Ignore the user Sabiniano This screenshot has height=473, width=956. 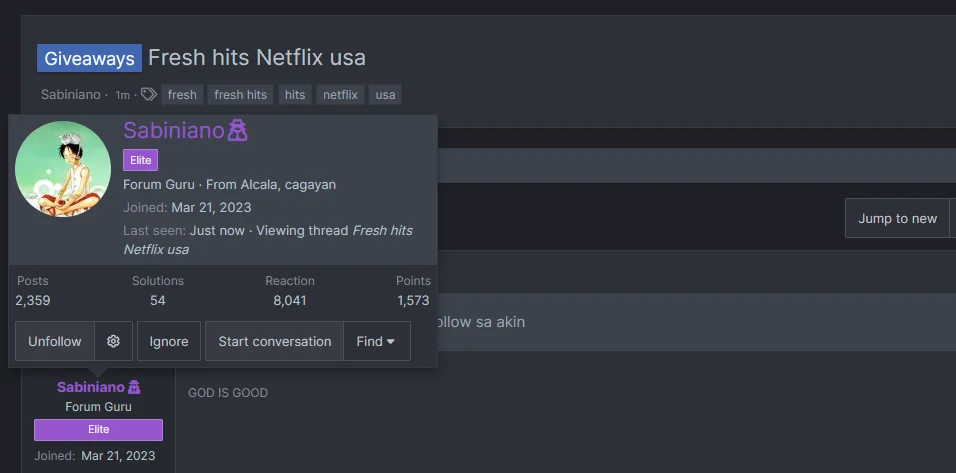tap(169, 341)
